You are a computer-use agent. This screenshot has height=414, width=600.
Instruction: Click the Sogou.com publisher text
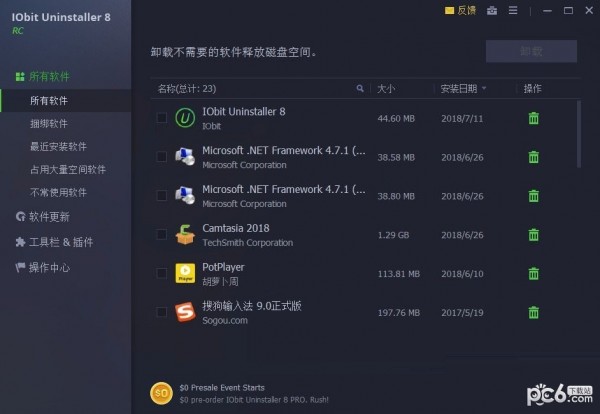click(225, 320)
